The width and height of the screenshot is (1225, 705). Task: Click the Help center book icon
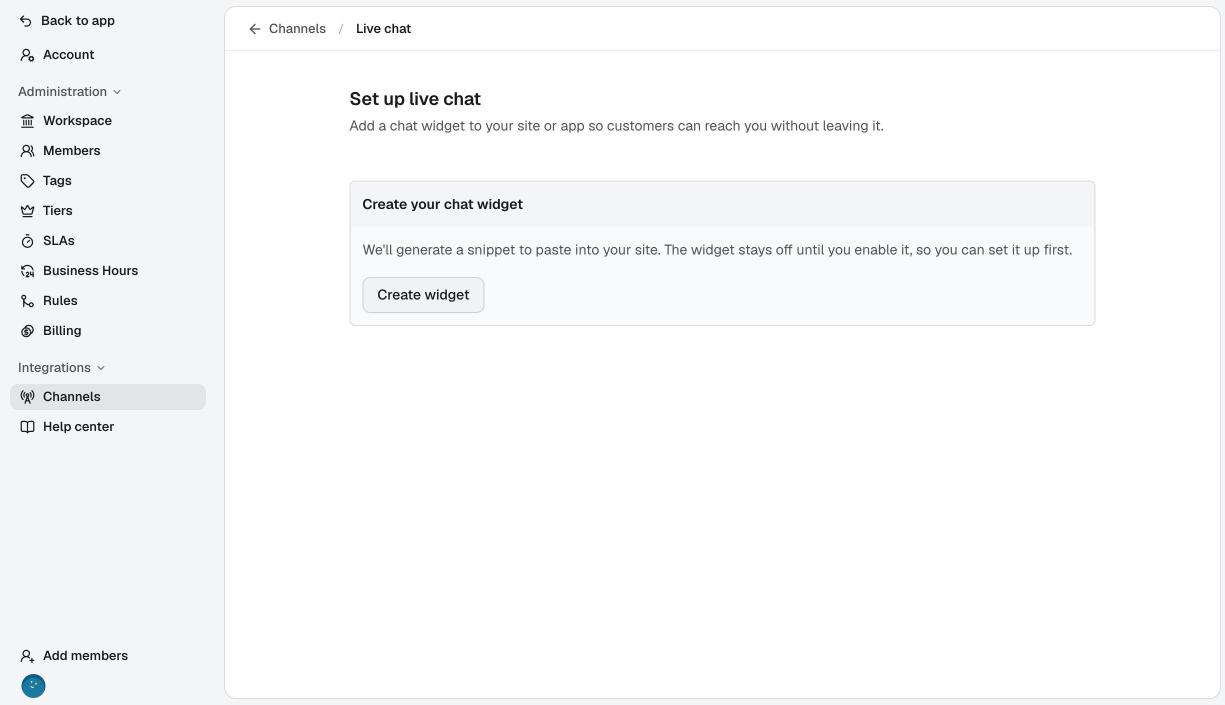[27, 427]
